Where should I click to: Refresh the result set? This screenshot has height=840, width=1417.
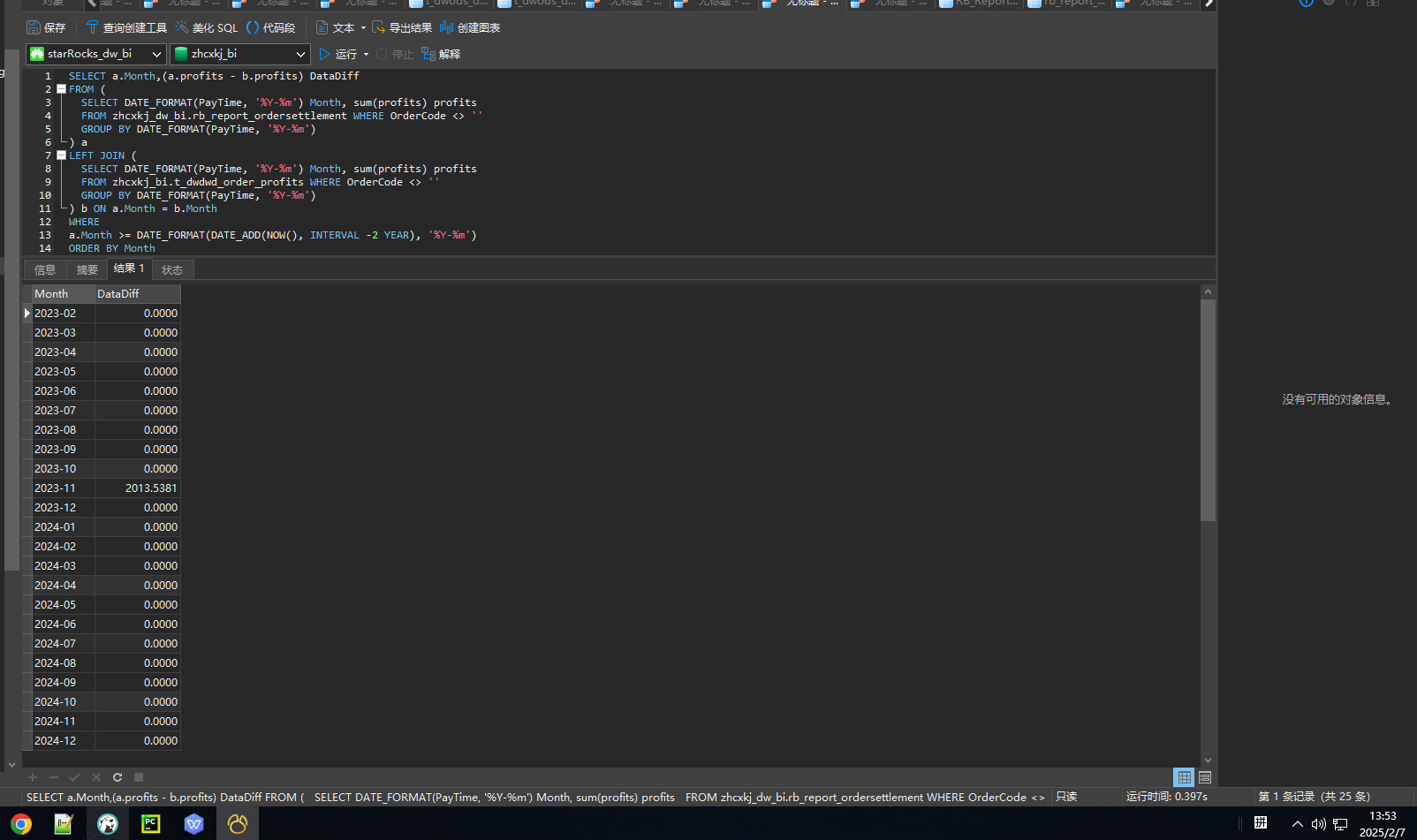(x=117, y=777)
